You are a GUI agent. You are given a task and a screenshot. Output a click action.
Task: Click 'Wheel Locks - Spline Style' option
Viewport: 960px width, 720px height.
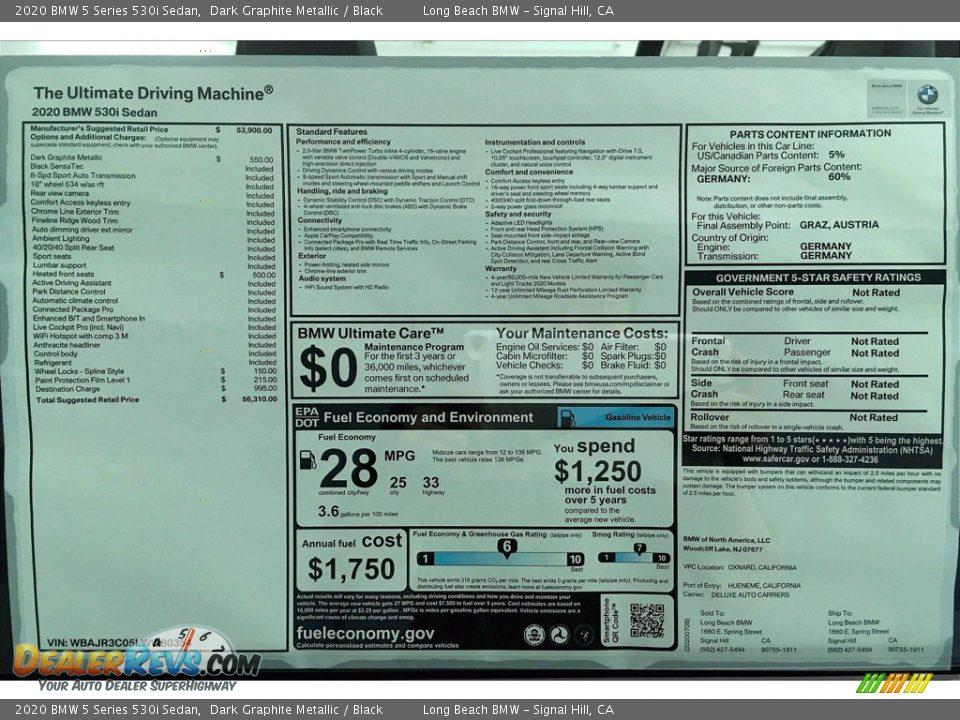point(79,371)
